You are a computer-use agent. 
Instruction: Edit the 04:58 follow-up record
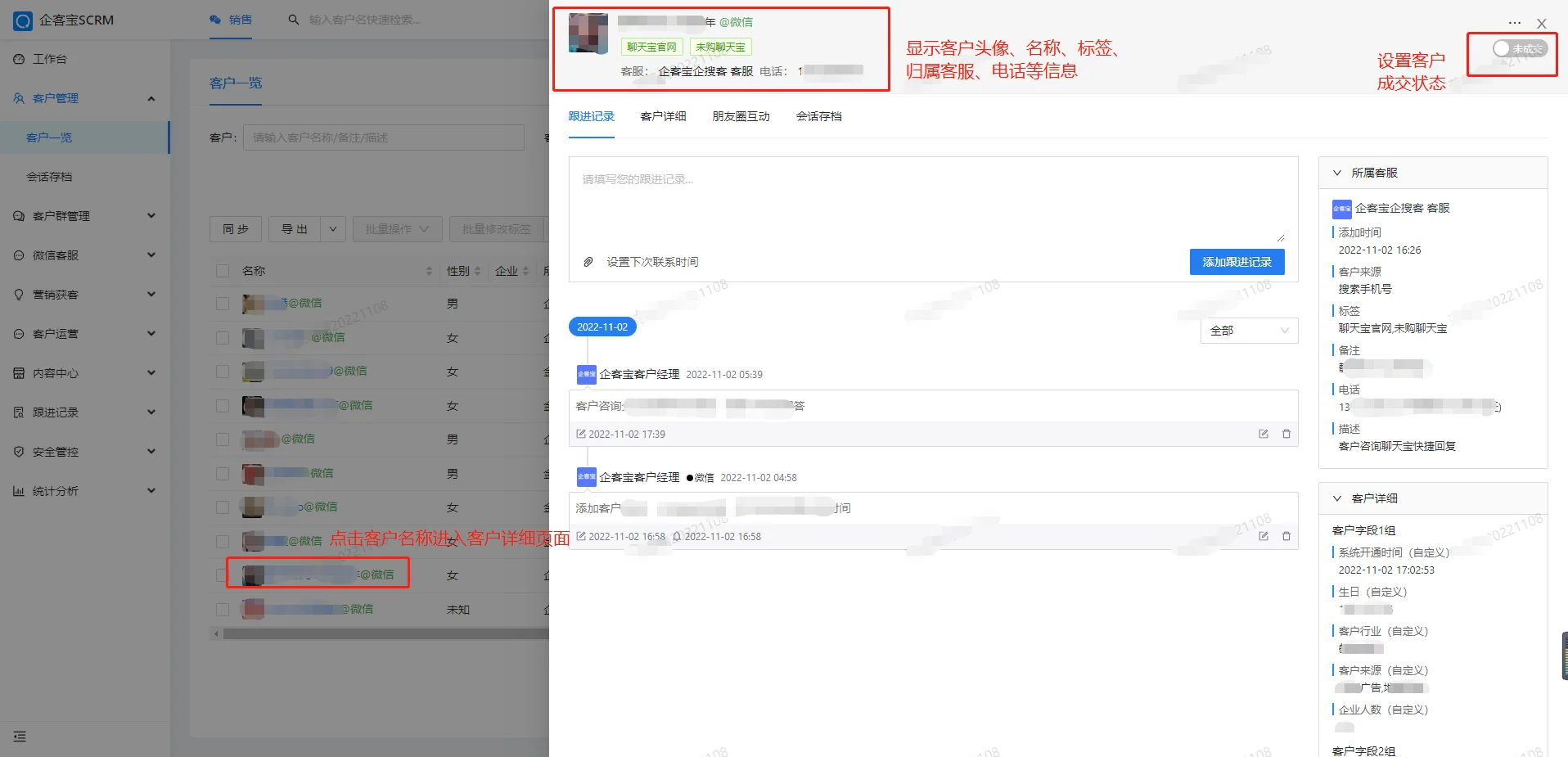[x=1264, y=536]
